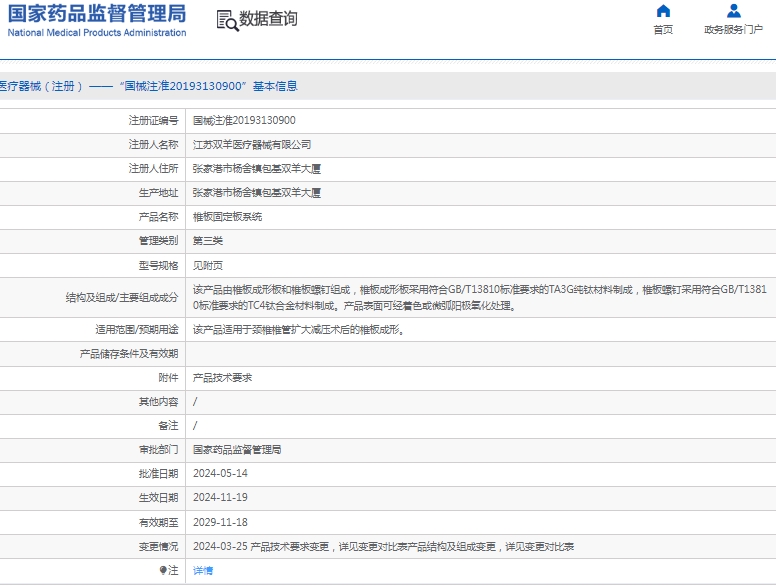Open the 政务服务门户 person icon
Image resolution: width=776 pixels, height=587 pixels.
[x=733, y=11]
